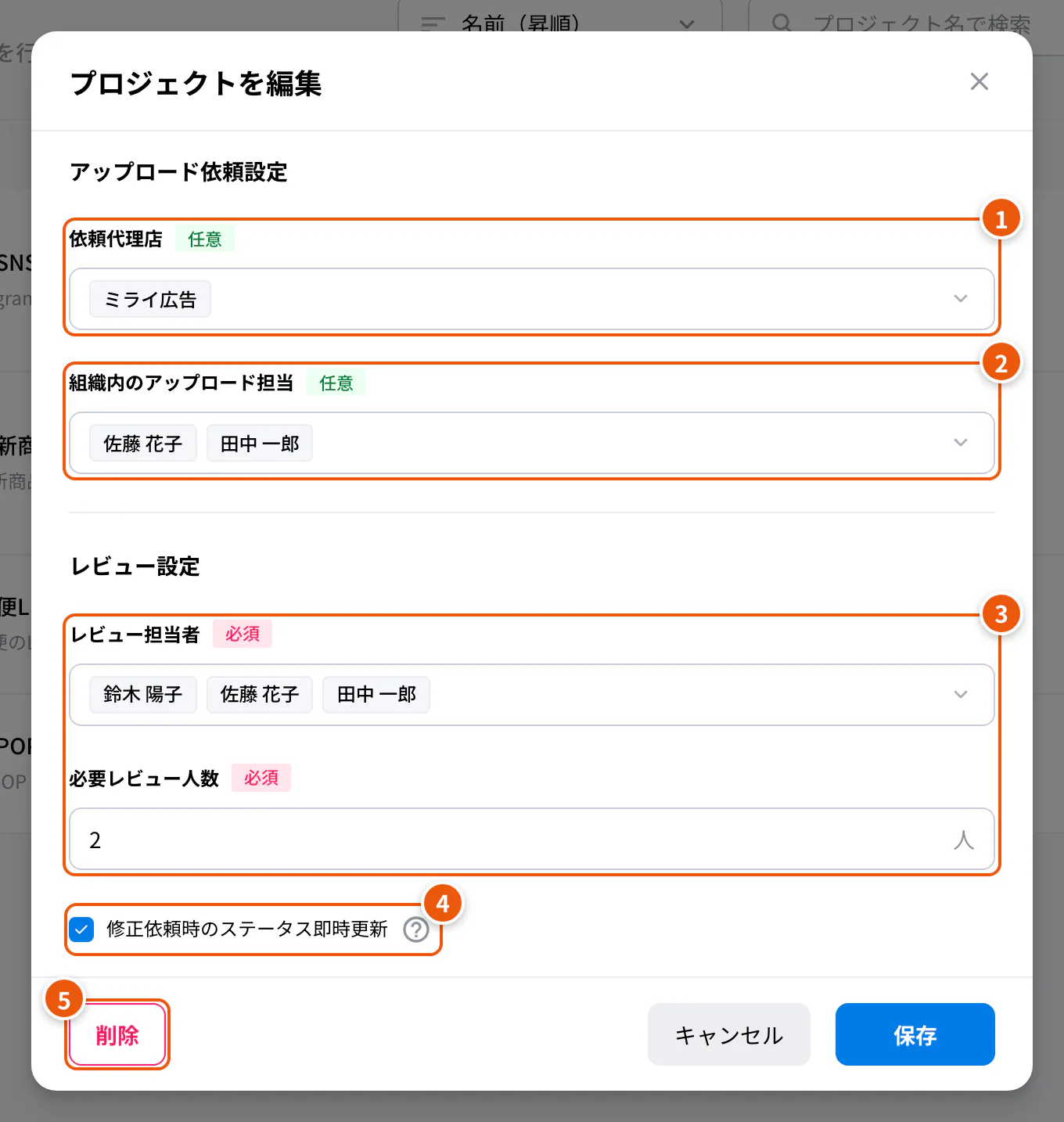Select the ミライ広告 tag in 依頼代理店
The width and height of the screenshot is (1064, 1122).
[x=150, y=299]
